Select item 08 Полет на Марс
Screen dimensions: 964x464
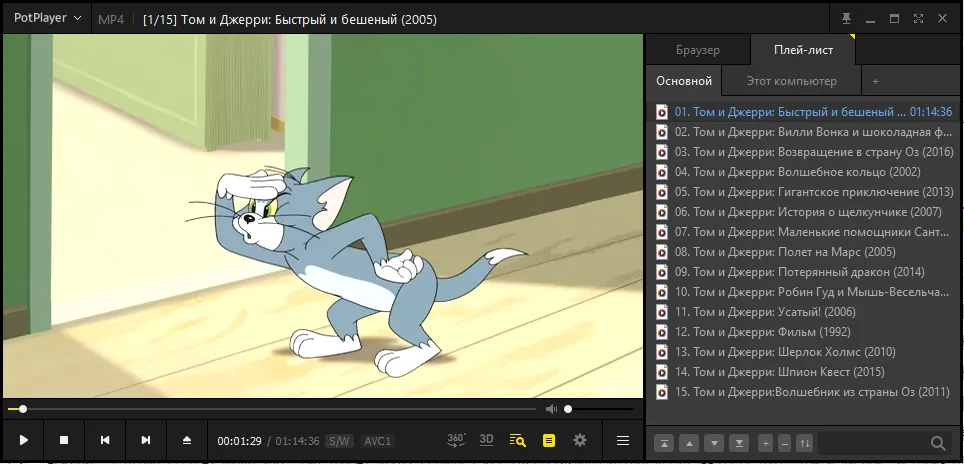pos(803,251)
